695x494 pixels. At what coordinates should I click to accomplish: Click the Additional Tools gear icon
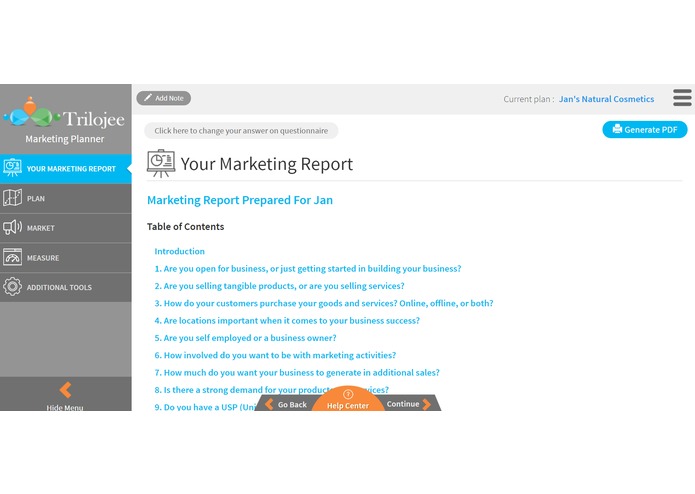point(12,287)
